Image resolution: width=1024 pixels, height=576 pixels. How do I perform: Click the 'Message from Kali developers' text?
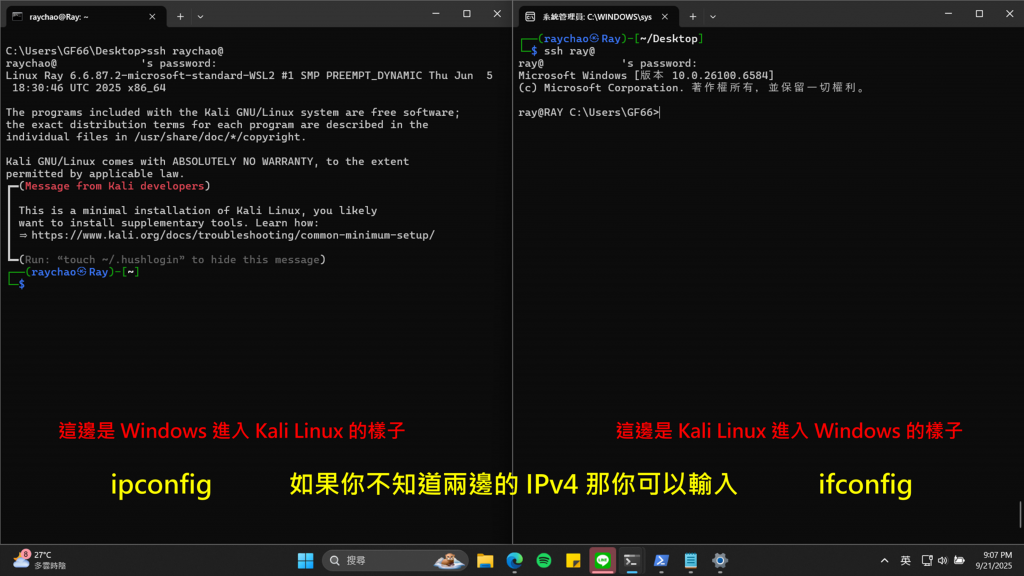pyautogui.click(x=114, y=186)
